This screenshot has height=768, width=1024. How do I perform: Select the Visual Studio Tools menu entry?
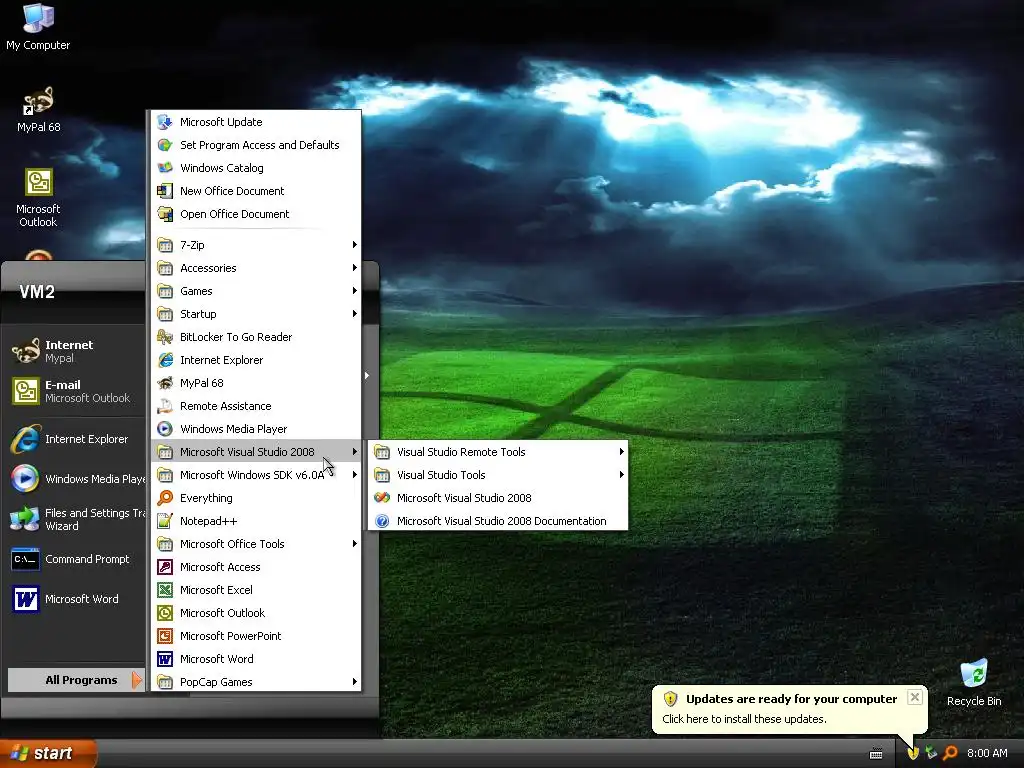pos(498,475)
